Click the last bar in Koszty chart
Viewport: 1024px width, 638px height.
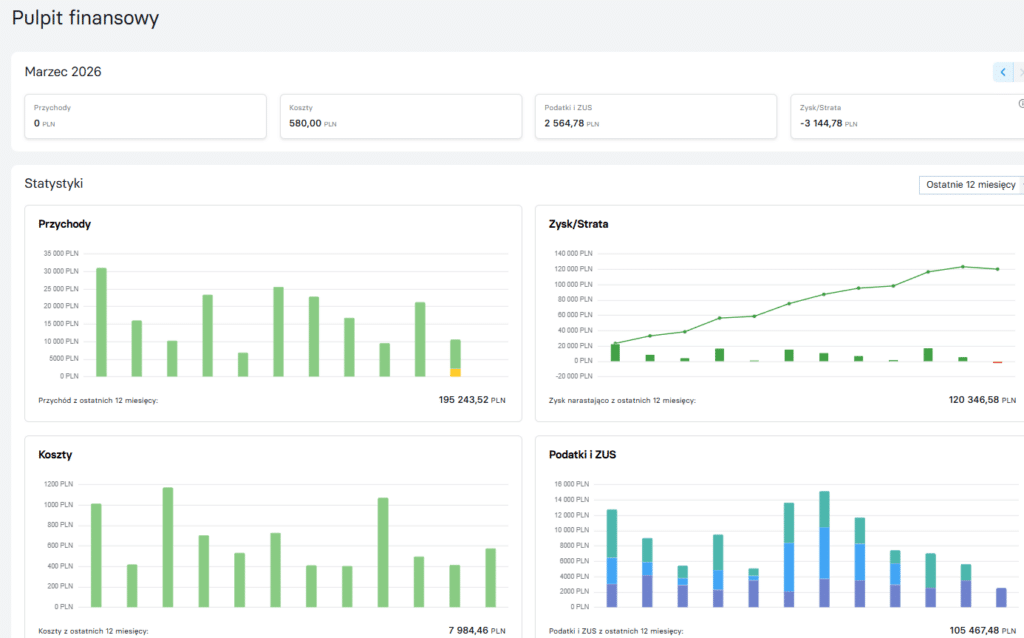(490, 578)
